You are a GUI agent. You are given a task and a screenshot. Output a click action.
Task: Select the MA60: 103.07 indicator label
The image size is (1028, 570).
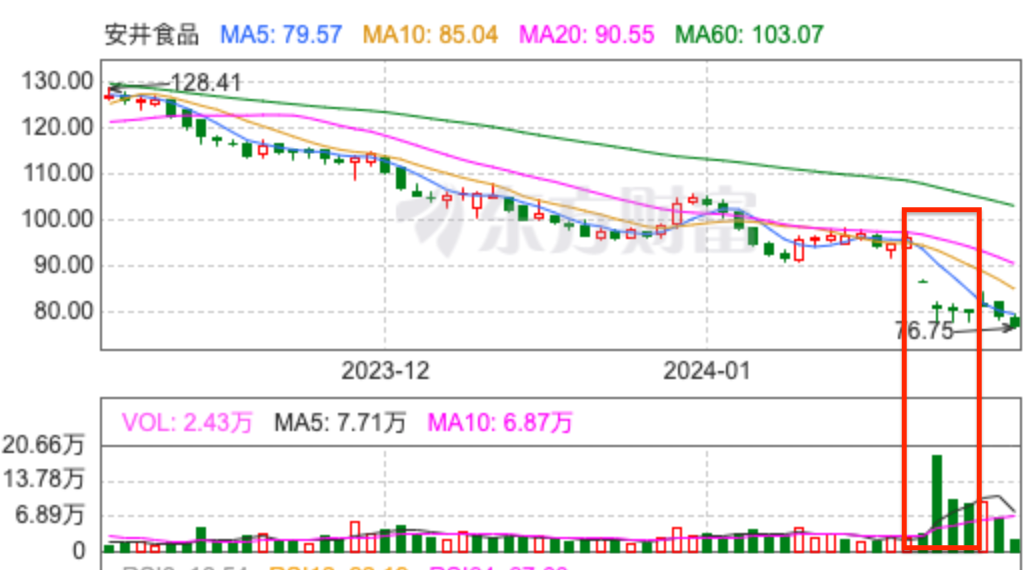749,34
